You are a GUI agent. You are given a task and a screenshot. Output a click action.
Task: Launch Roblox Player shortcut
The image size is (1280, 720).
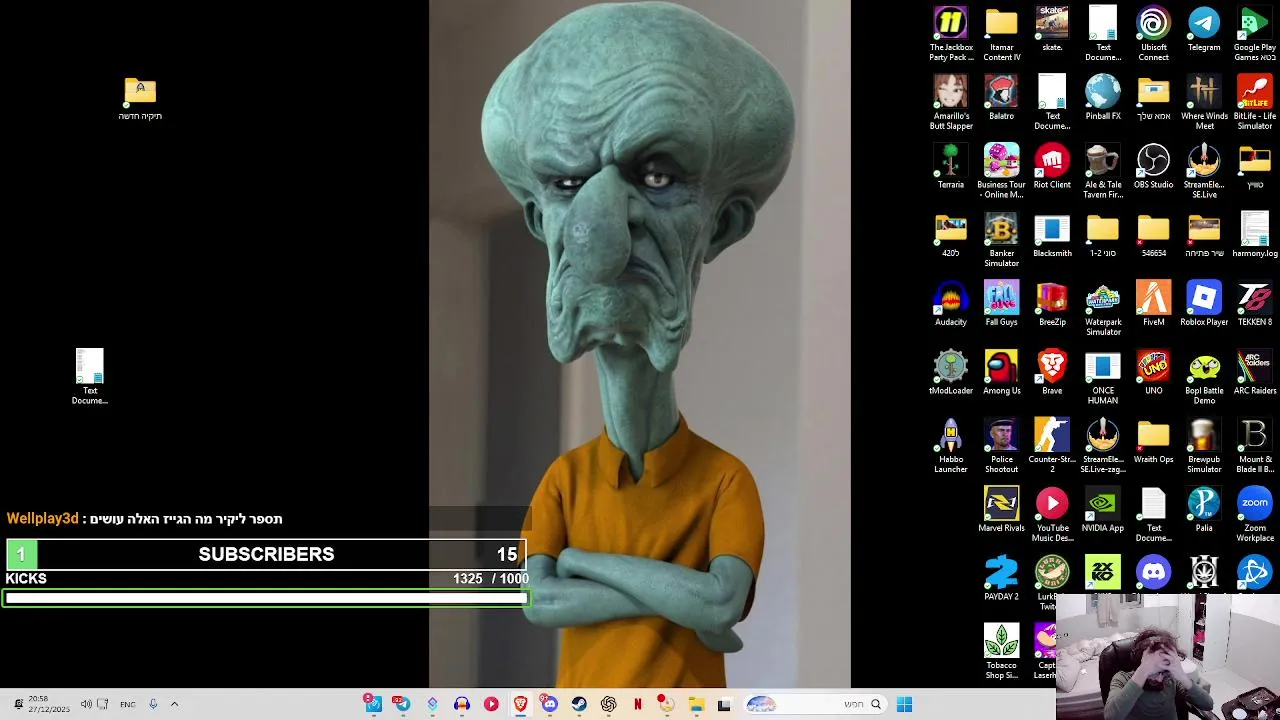(1204, 304)
